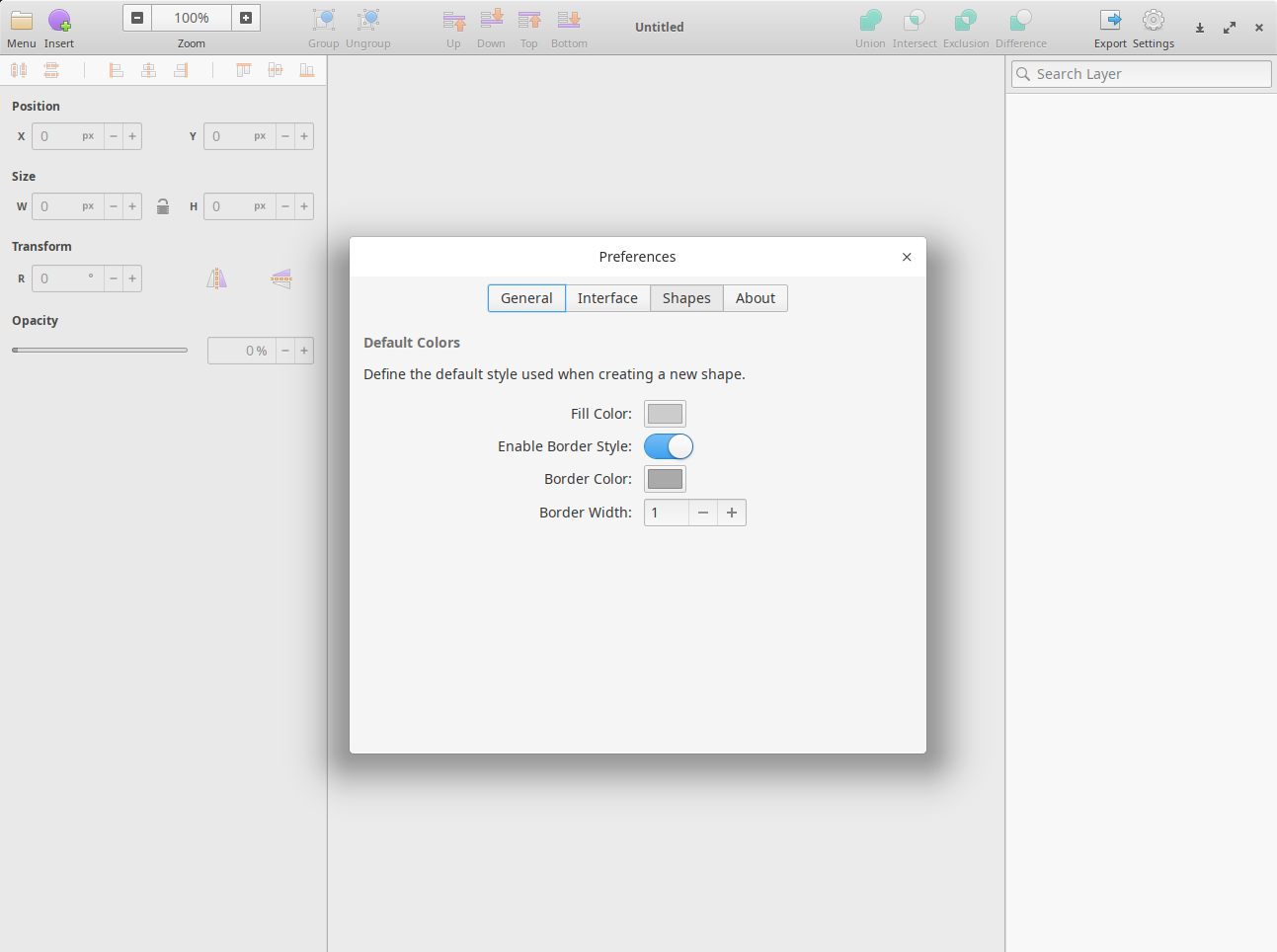
Task: Align items to horizontal center
Action: click(148, 70)
